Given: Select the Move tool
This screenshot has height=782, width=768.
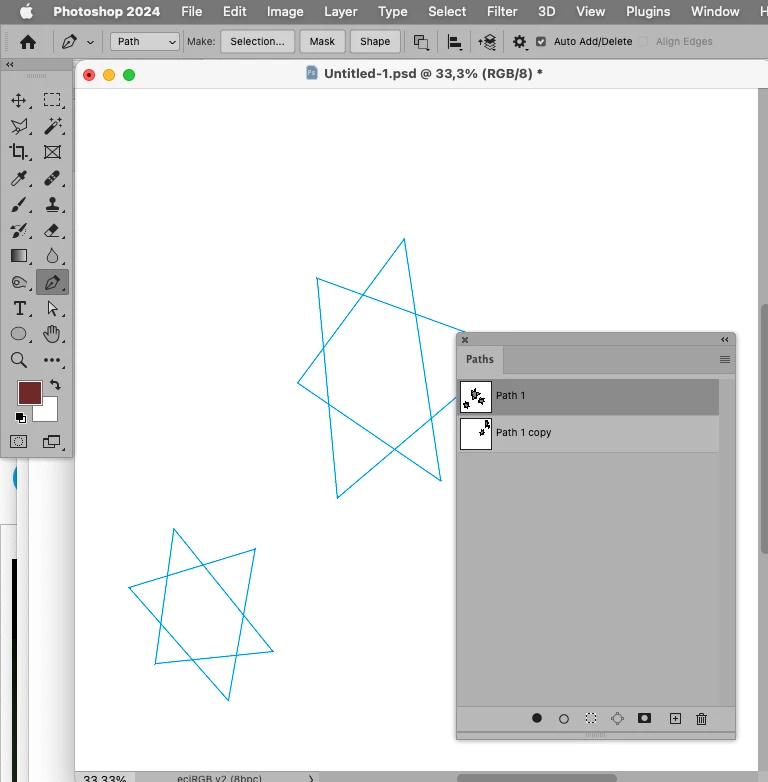Looking at the screenshot, I should tap(19, 100).
